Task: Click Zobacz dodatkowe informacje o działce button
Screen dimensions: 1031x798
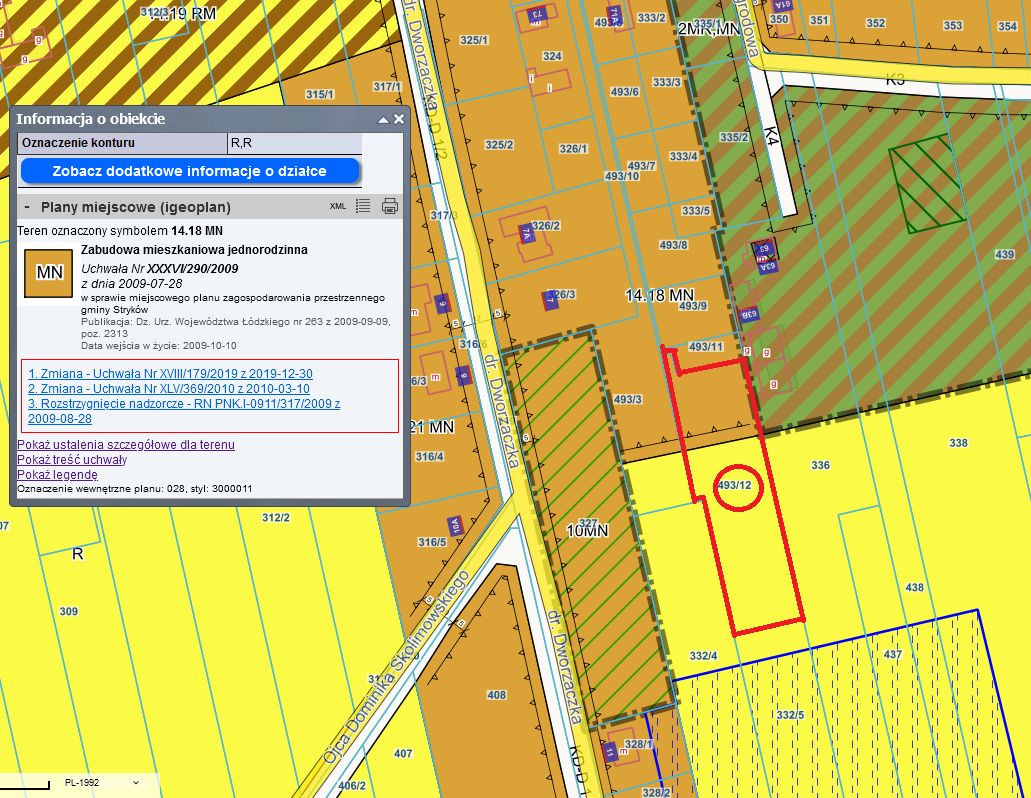Action: click(190, 171)
